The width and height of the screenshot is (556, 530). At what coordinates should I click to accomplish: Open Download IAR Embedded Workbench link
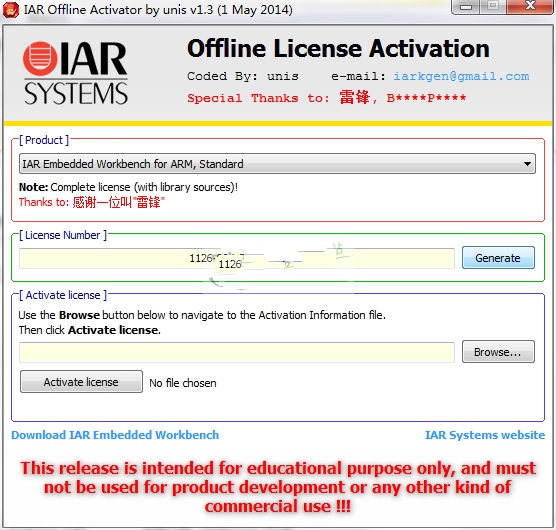pos(115,435)
